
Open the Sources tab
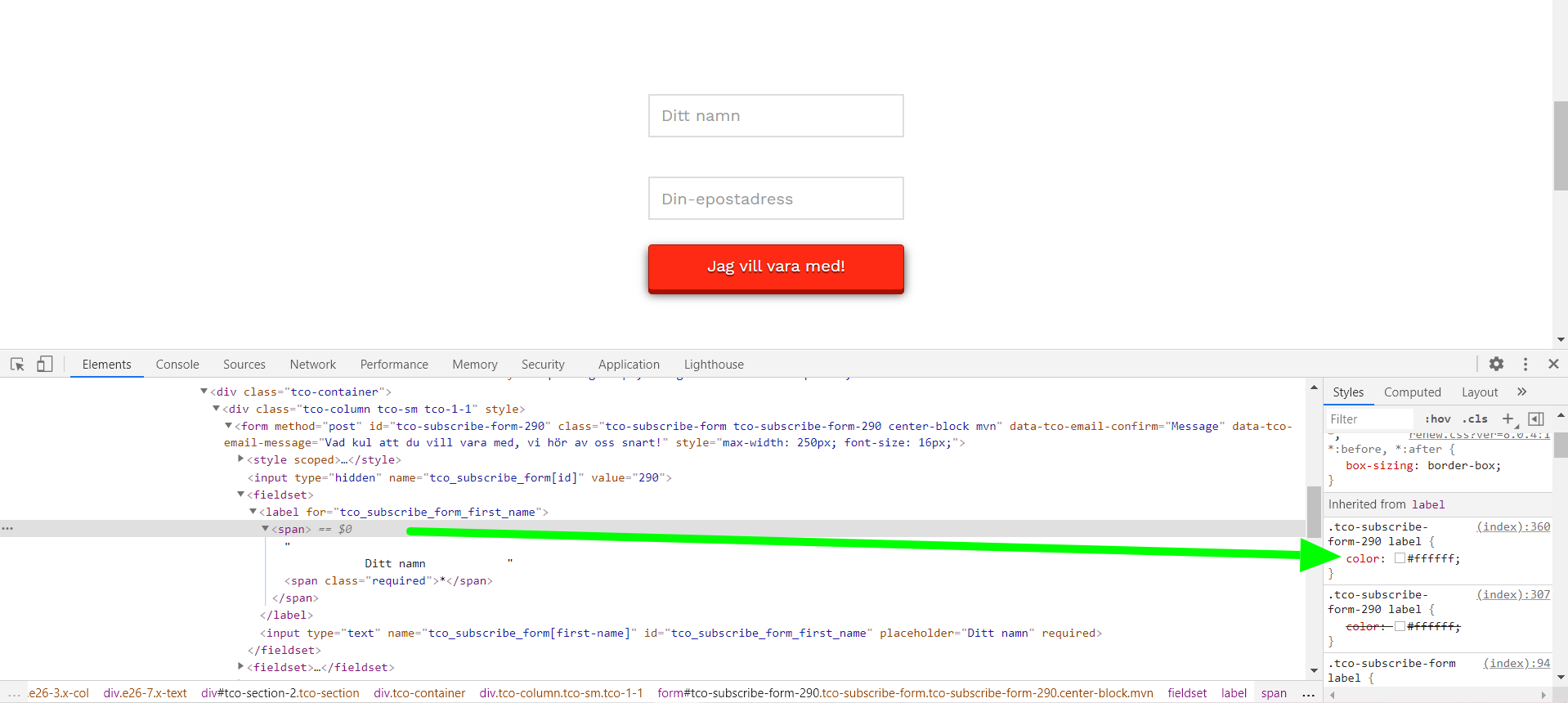pos(244,365)
